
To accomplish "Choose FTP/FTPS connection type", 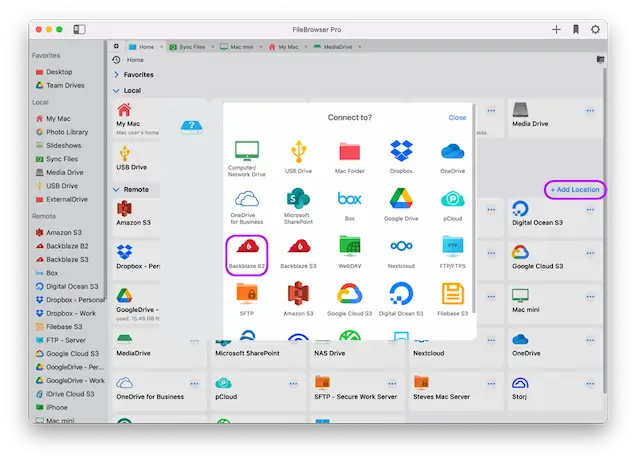I will tap(453, 252).
